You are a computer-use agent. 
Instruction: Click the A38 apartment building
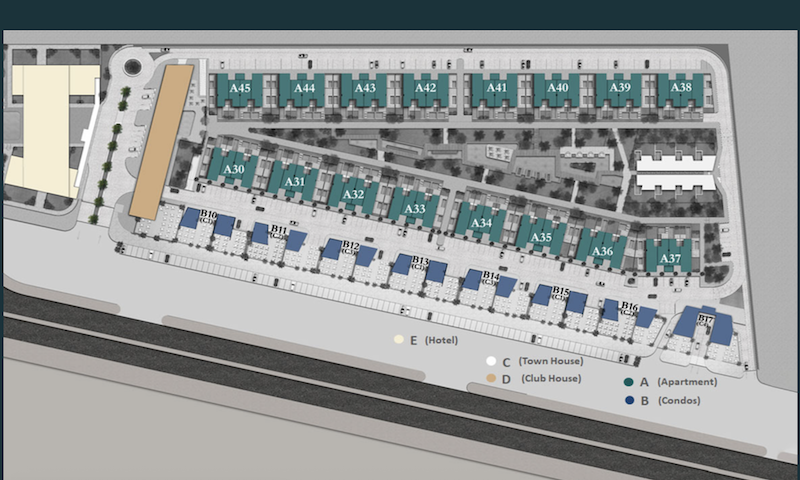(681, 89)
